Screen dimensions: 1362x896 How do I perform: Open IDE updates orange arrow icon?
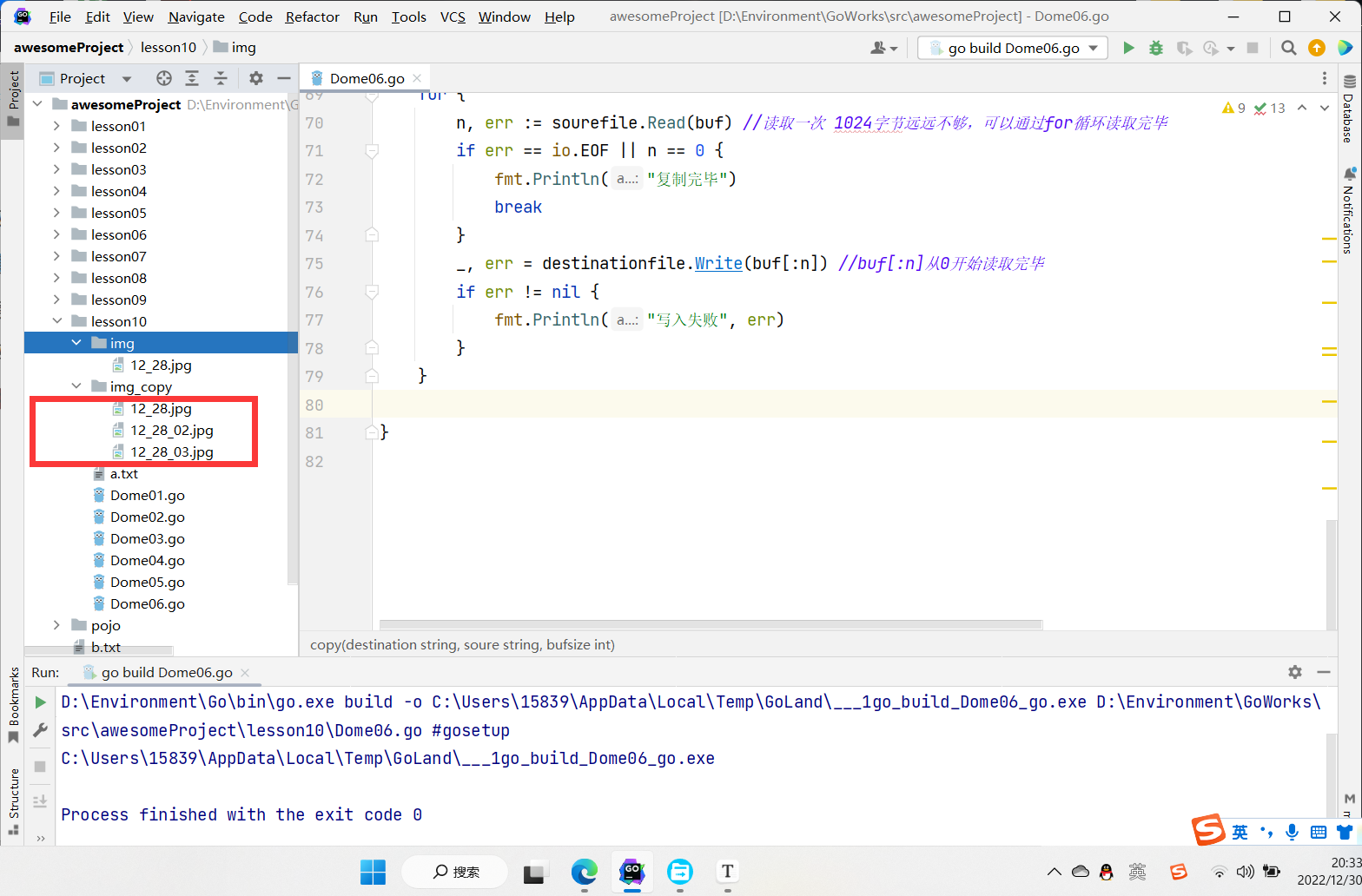[1317, 48]
